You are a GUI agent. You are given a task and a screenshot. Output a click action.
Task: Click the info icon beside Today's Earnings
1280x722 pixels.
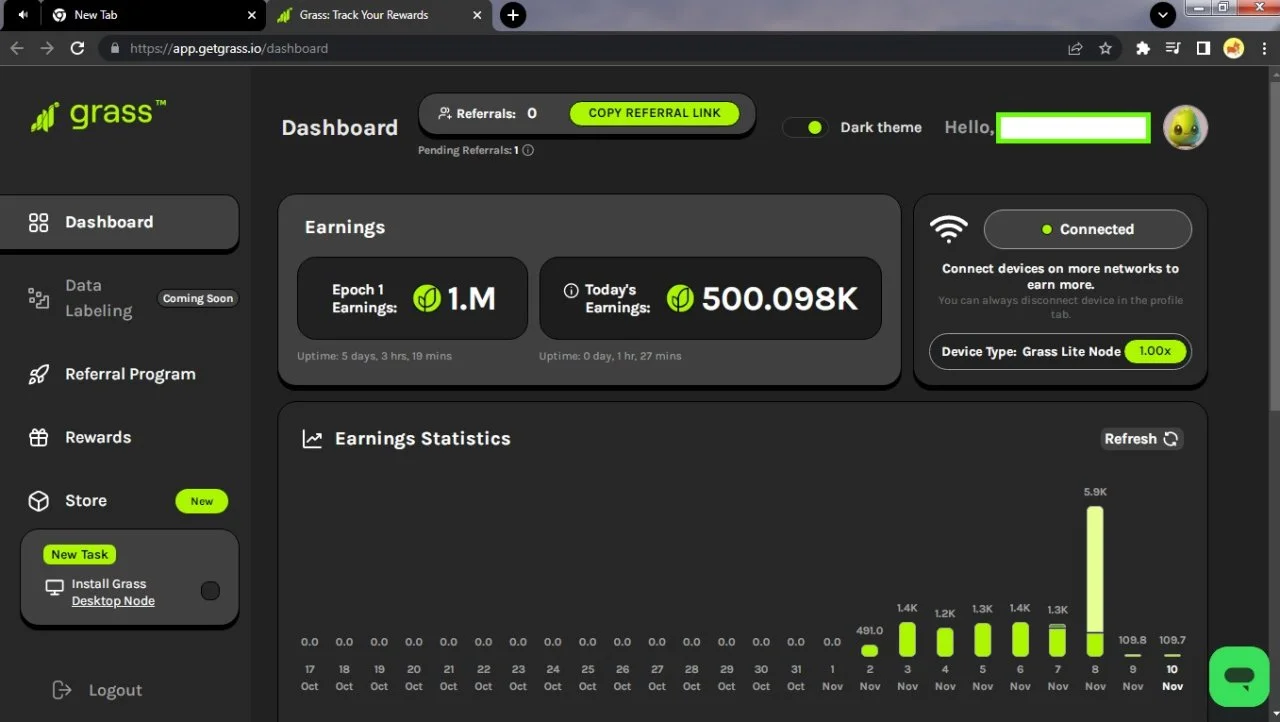coord(571,291)
